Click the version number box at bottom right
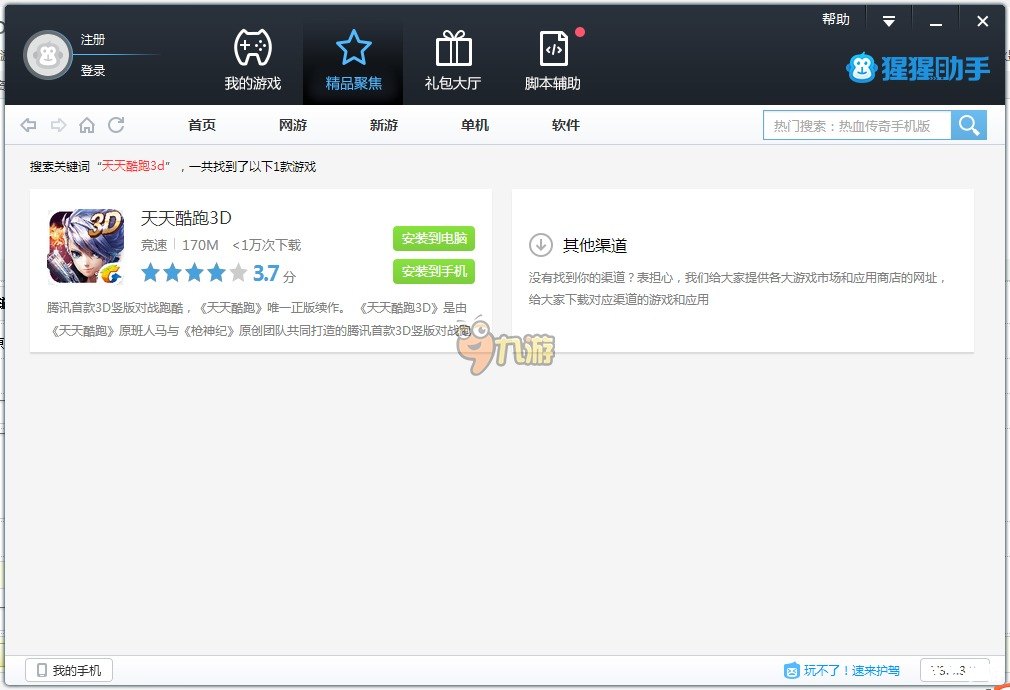 955,670
